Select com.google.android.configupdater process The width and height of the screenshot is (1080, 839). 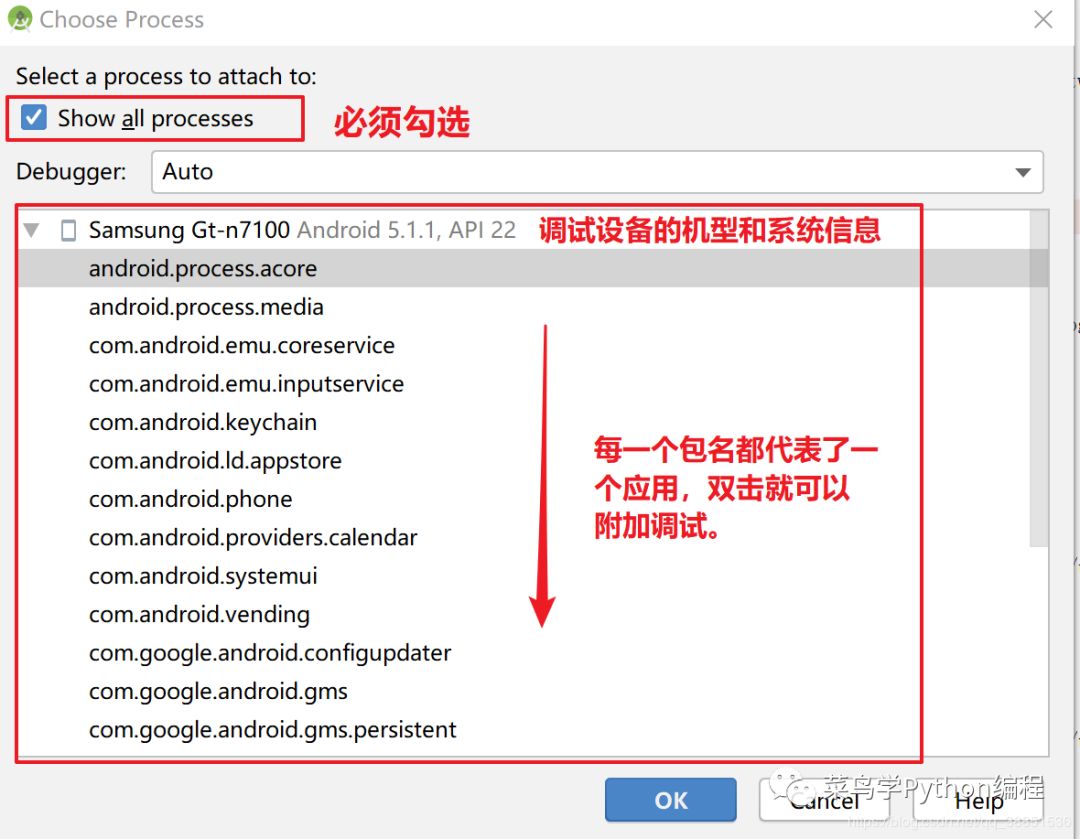tap(523, 653)
